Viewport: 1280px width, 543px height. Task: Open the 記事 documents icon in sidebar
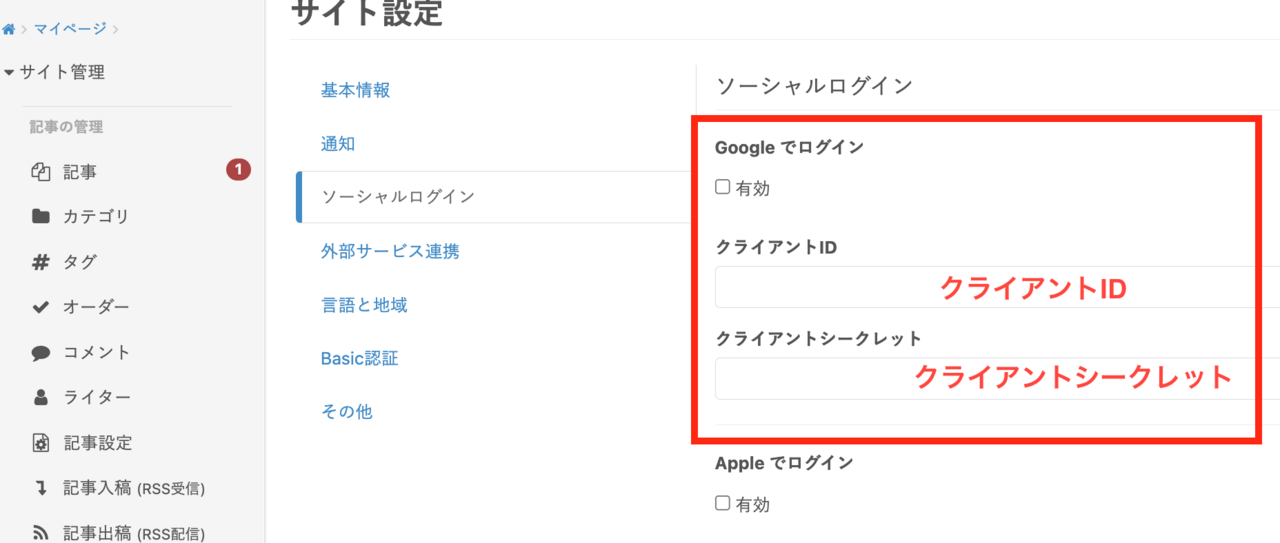click(41, 172)
